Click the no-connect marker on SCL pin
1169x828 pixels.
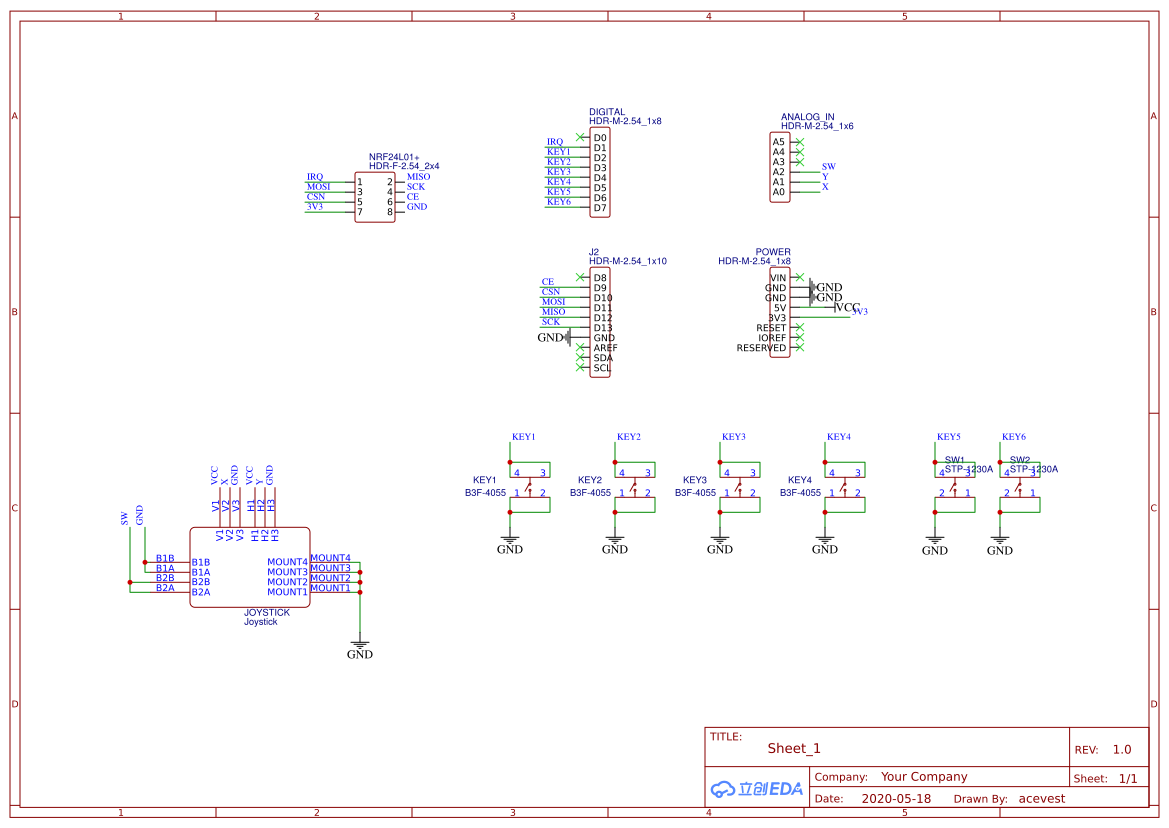pyautogui.click(x=580, y=367)
